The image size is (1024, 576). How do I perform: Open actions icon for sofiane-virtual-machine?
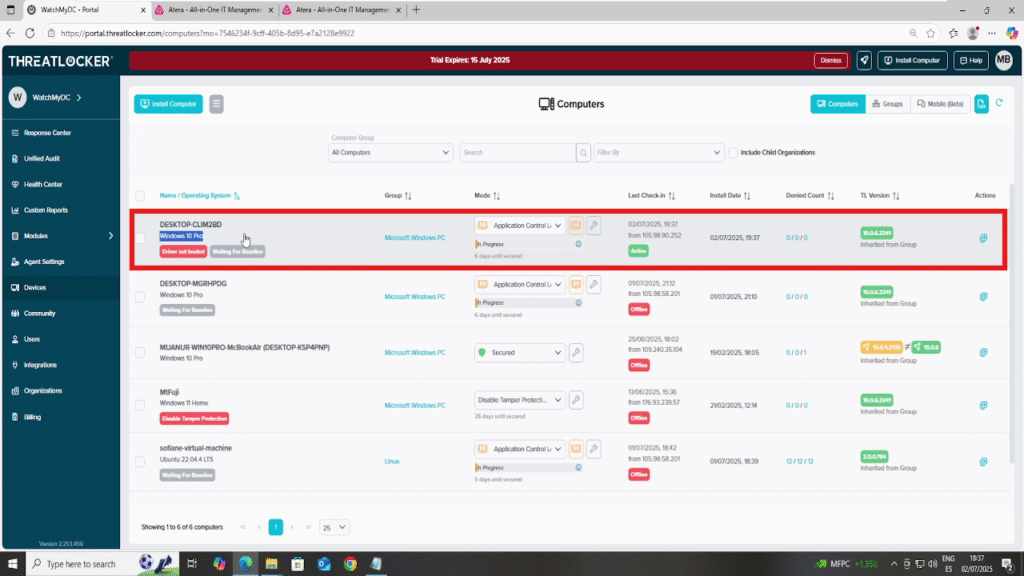(x=983, y=462)
